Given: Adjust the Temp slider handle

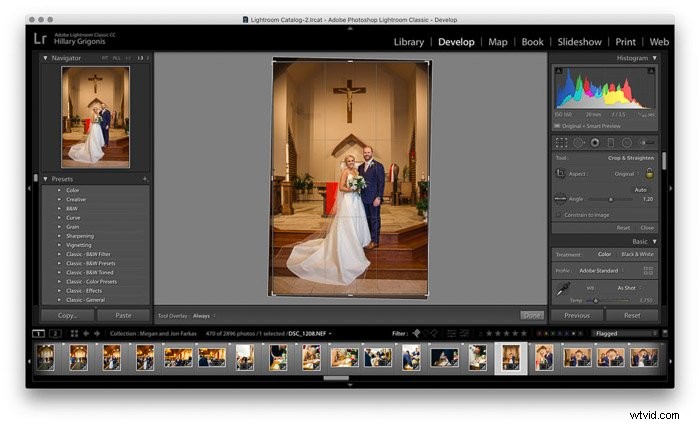Looking at the screenshot, I should pyautogui.click(x=595, y=300).
